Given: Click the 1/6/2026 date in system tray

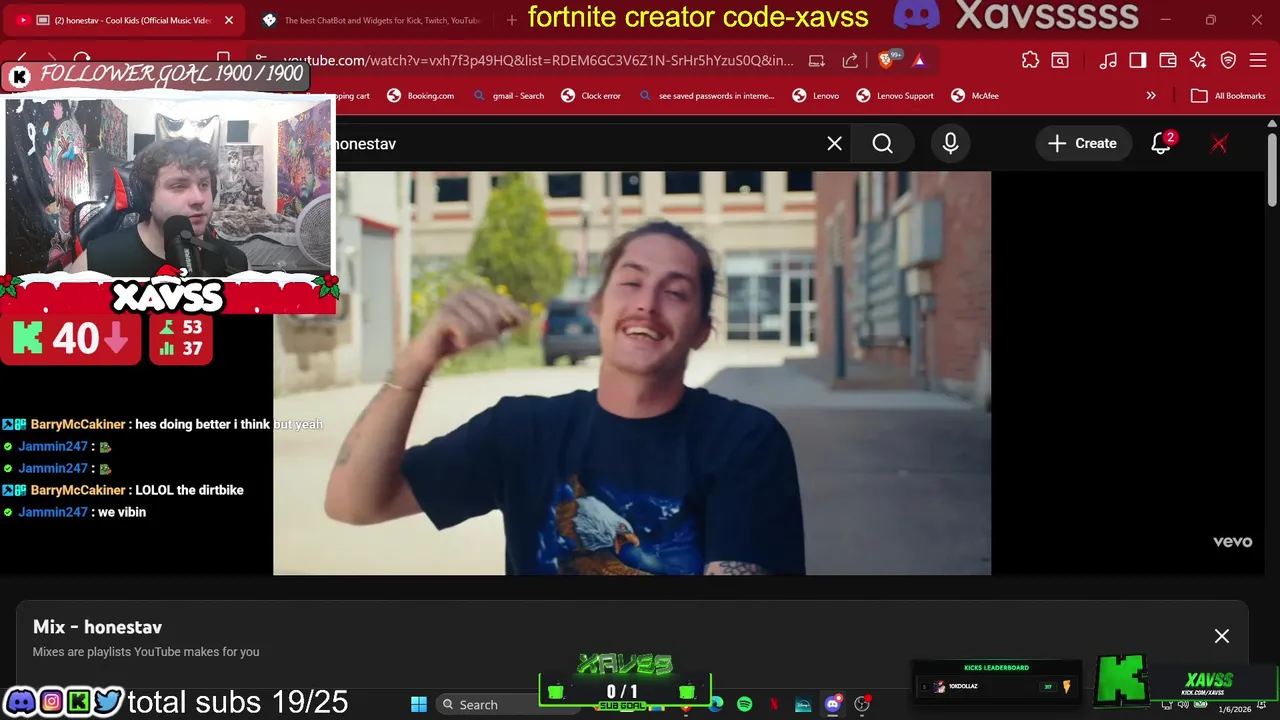Looking at the screenshot, I should tap(1234, 709).
